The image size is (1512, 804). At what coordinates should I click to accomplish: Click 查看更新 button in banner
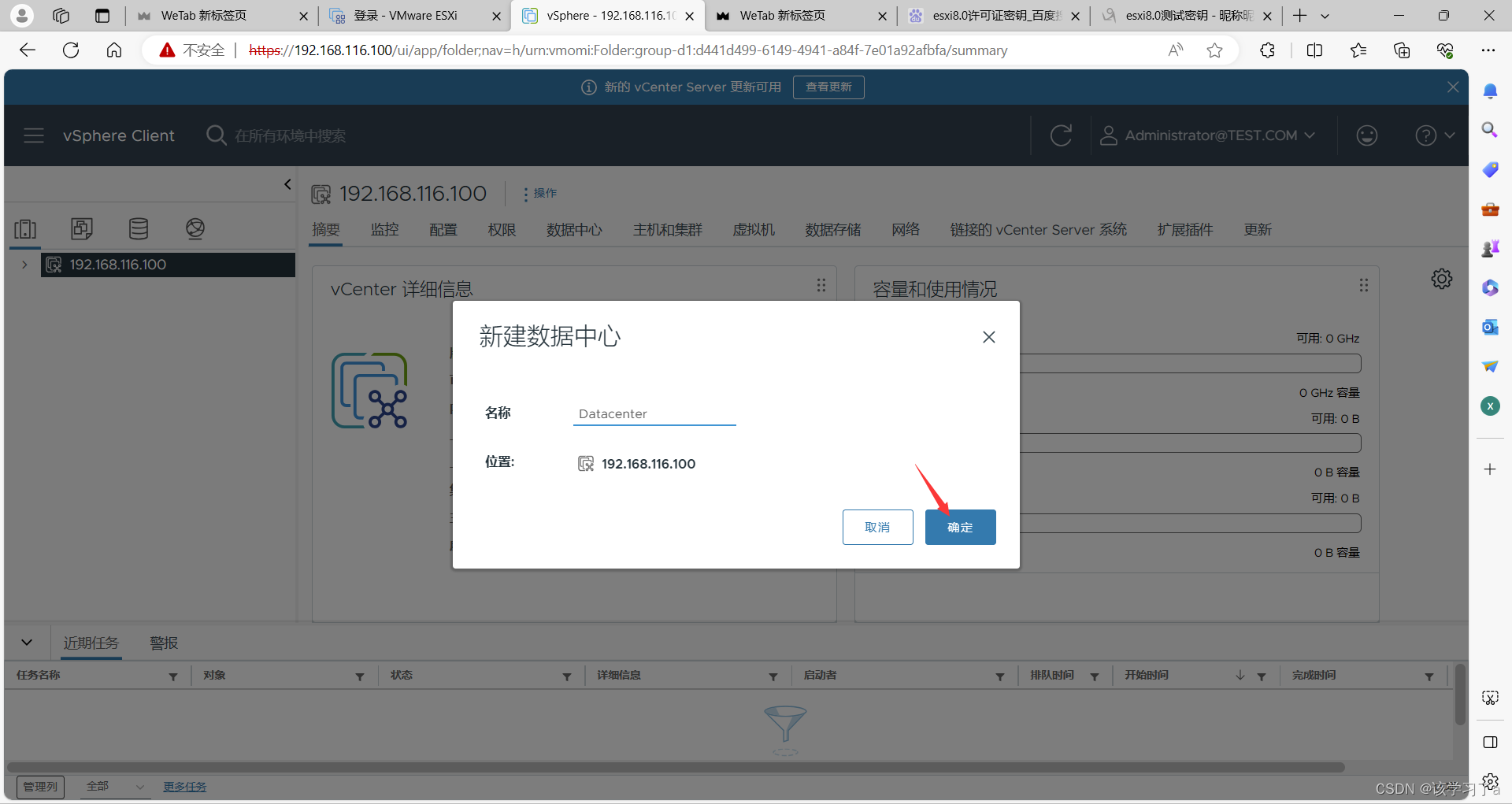(x=828, y=87)
